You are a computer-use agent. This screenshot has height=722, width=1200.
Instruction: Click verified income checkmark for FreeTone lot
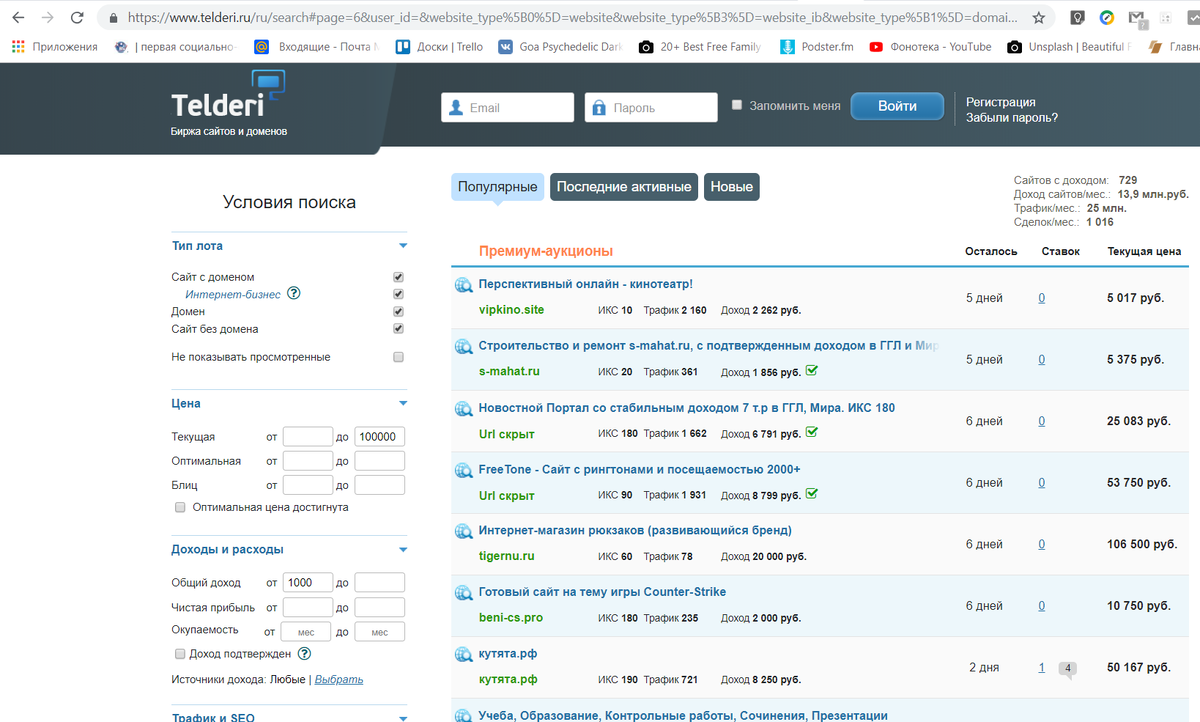pyautogui.click(x=812, y=494)
